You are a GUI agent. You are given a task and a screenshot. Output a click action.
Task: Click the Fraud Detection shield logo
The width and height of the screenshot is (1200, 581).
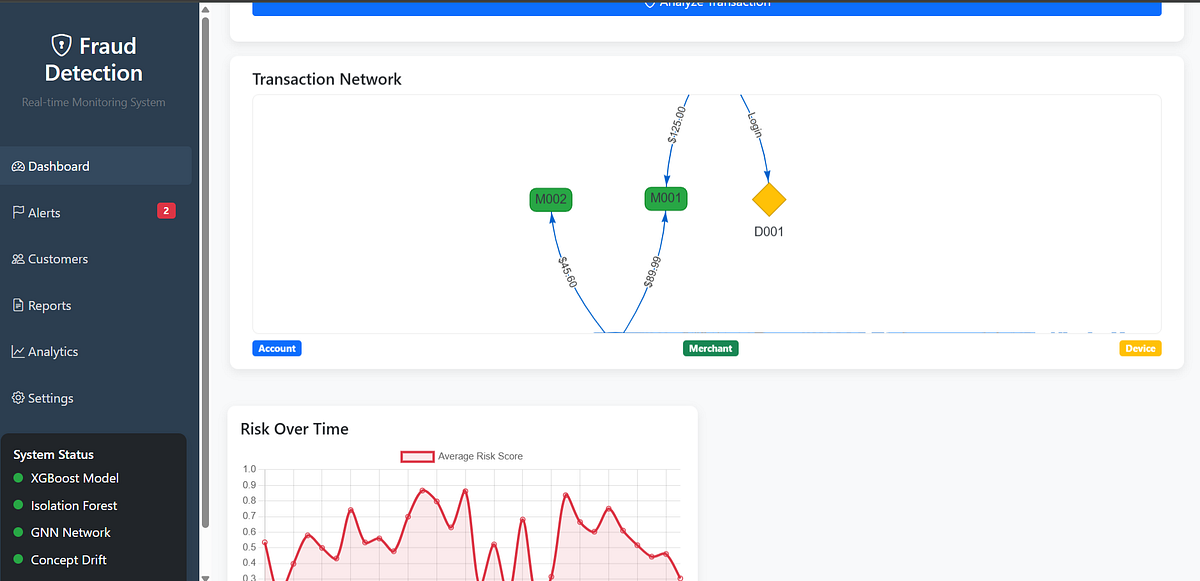point(62,45)
